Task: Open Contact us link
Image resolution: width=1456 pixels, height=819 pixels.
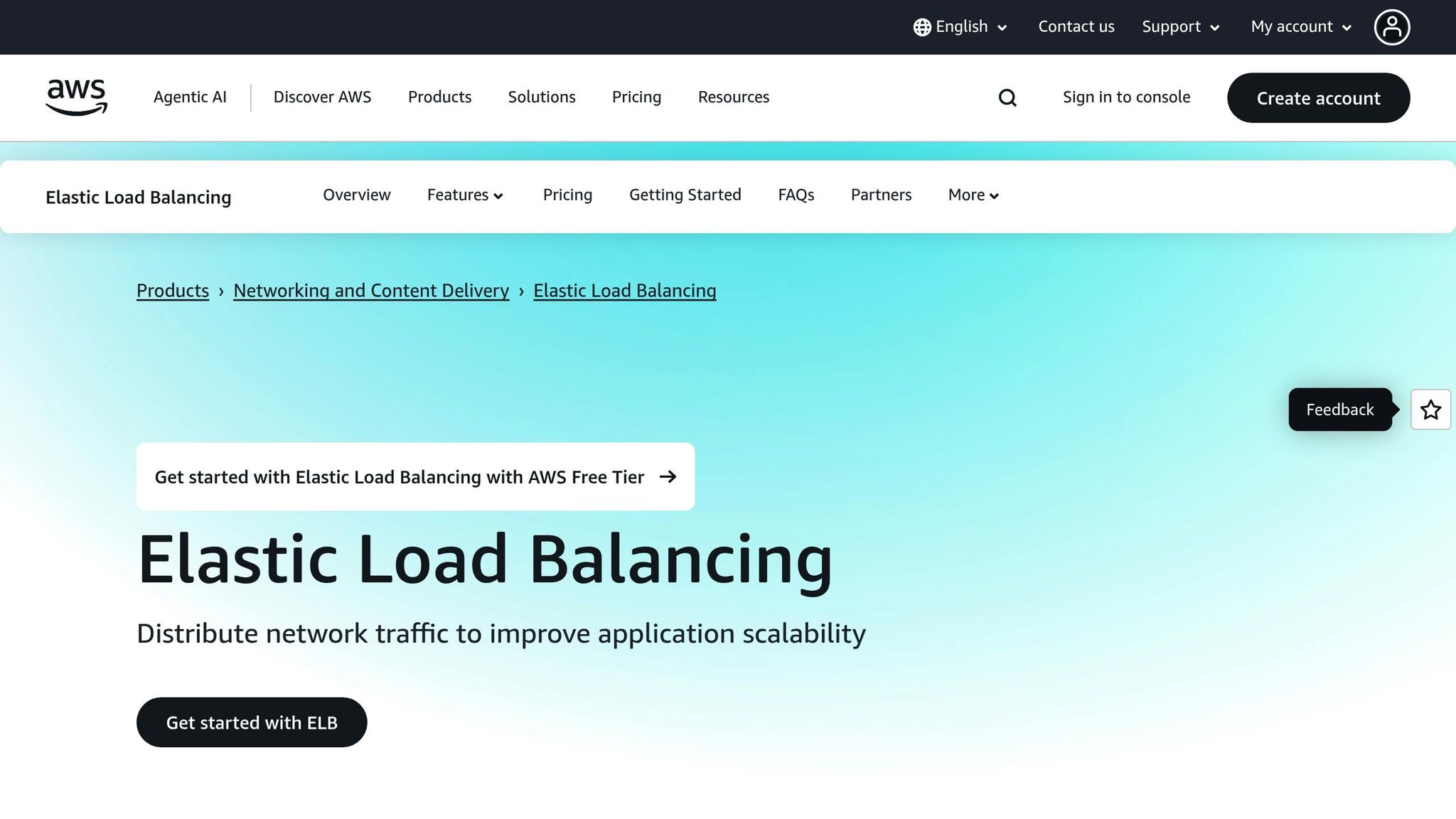Action: [x=1076, y=27]
